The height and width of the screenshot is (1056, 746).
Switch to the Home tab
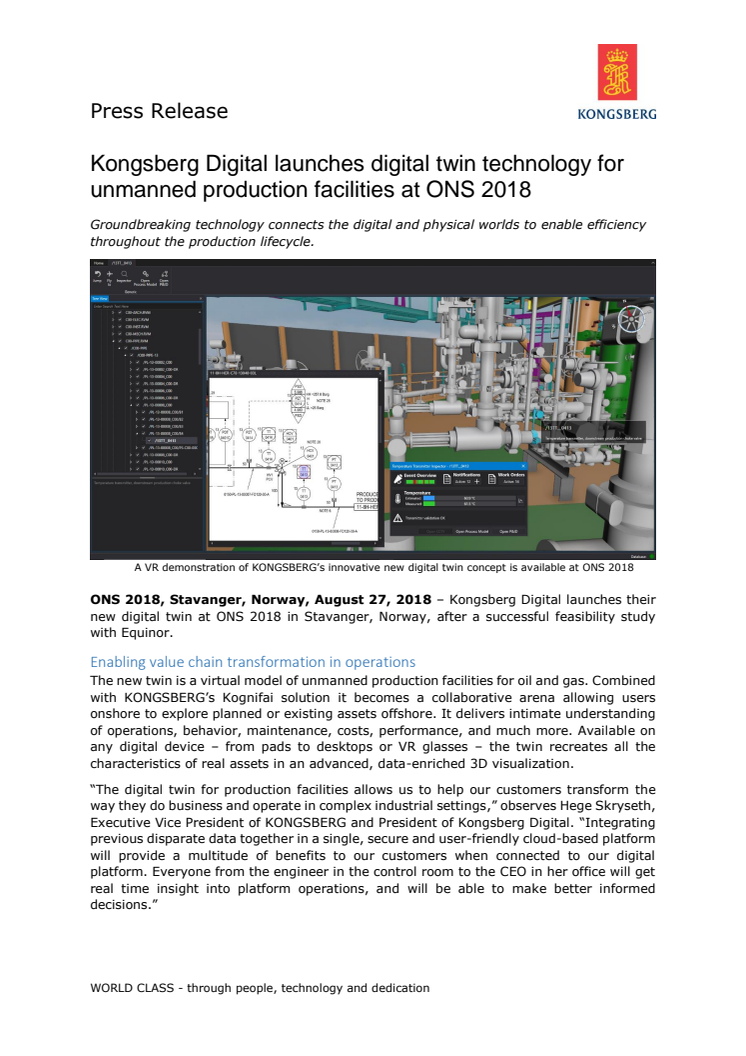coord(99,263)
